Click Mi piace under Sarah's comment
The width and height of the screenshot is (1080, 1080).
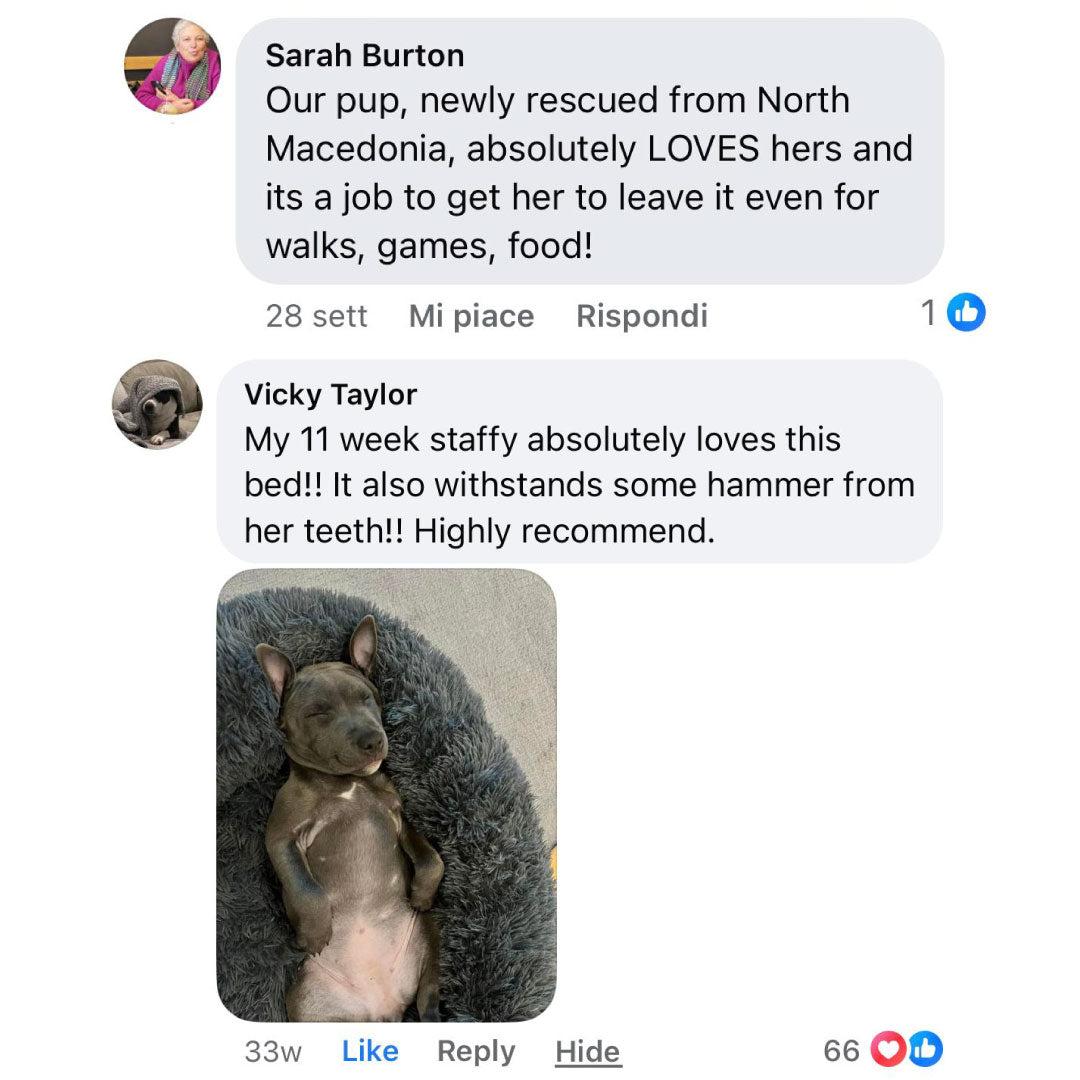click(x=471, y=316)
